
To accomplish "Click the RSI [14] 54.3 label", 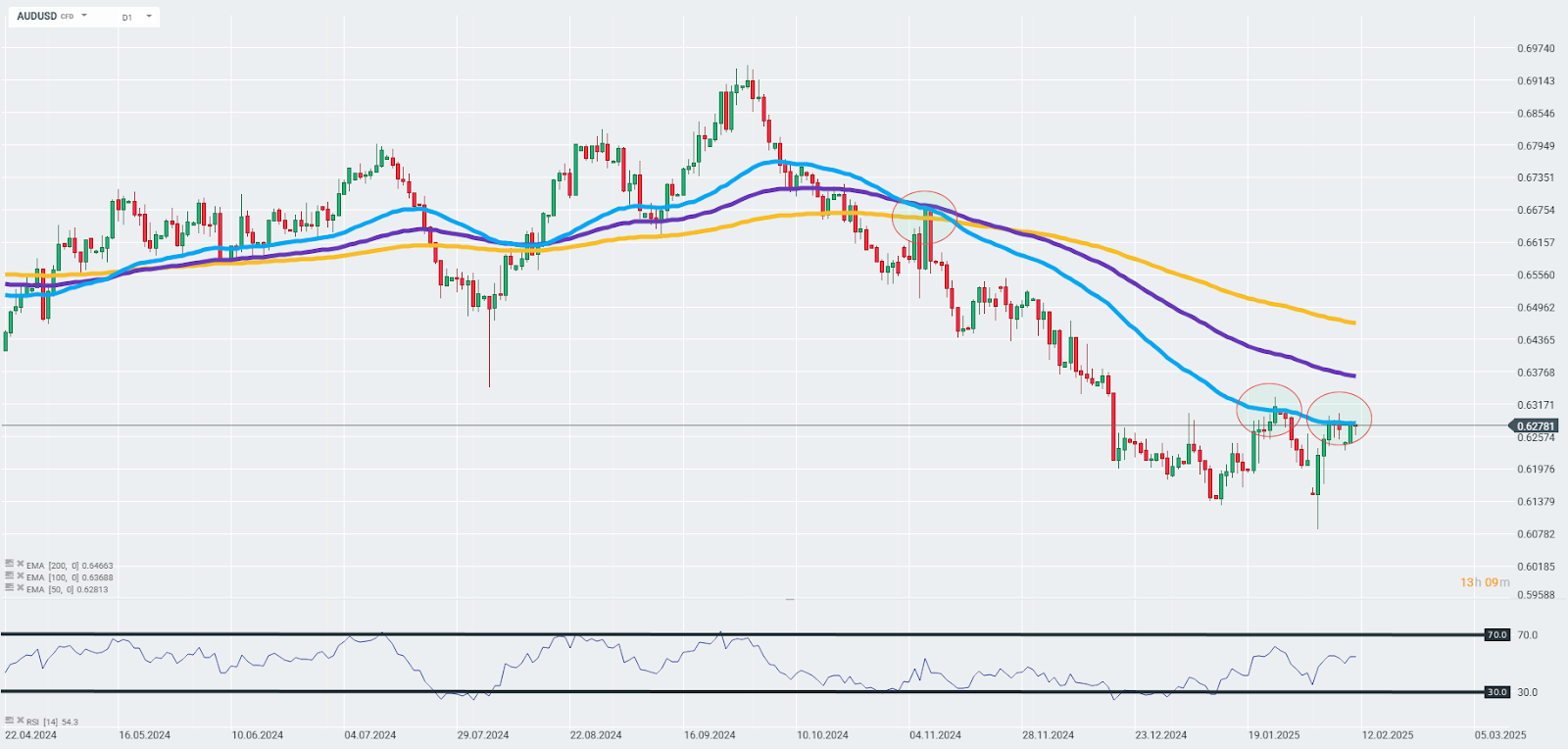I will (52, 722).
